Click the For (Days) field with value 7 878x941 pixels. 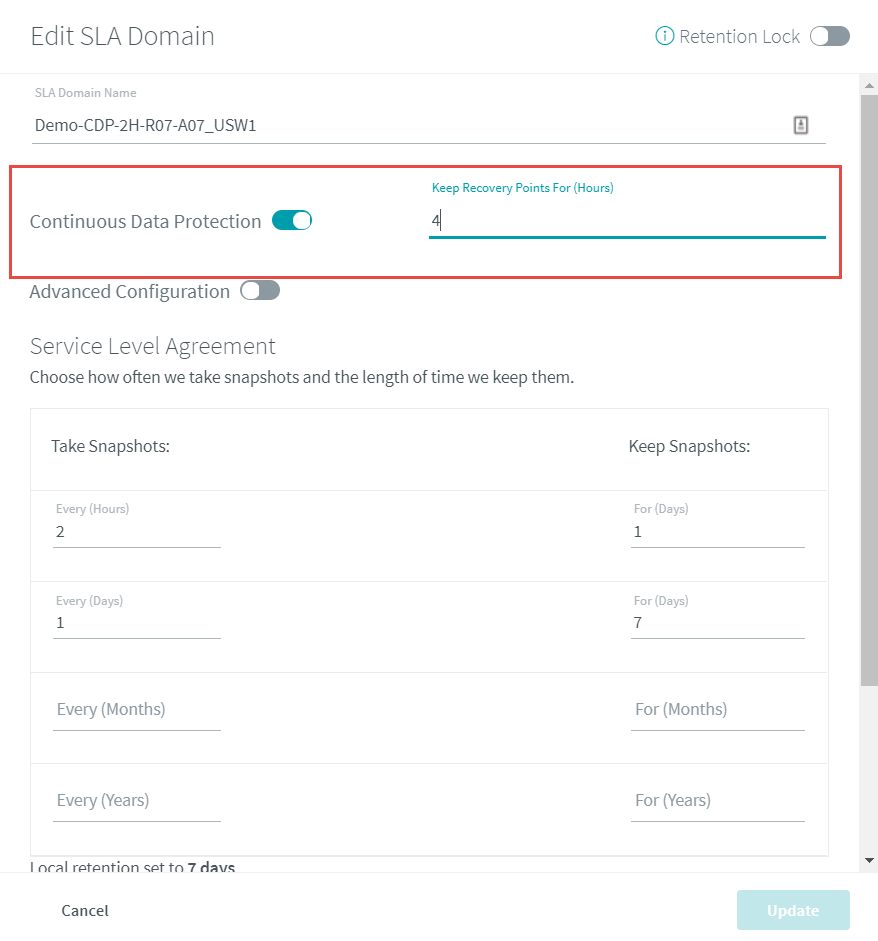(x=718, y=623)
